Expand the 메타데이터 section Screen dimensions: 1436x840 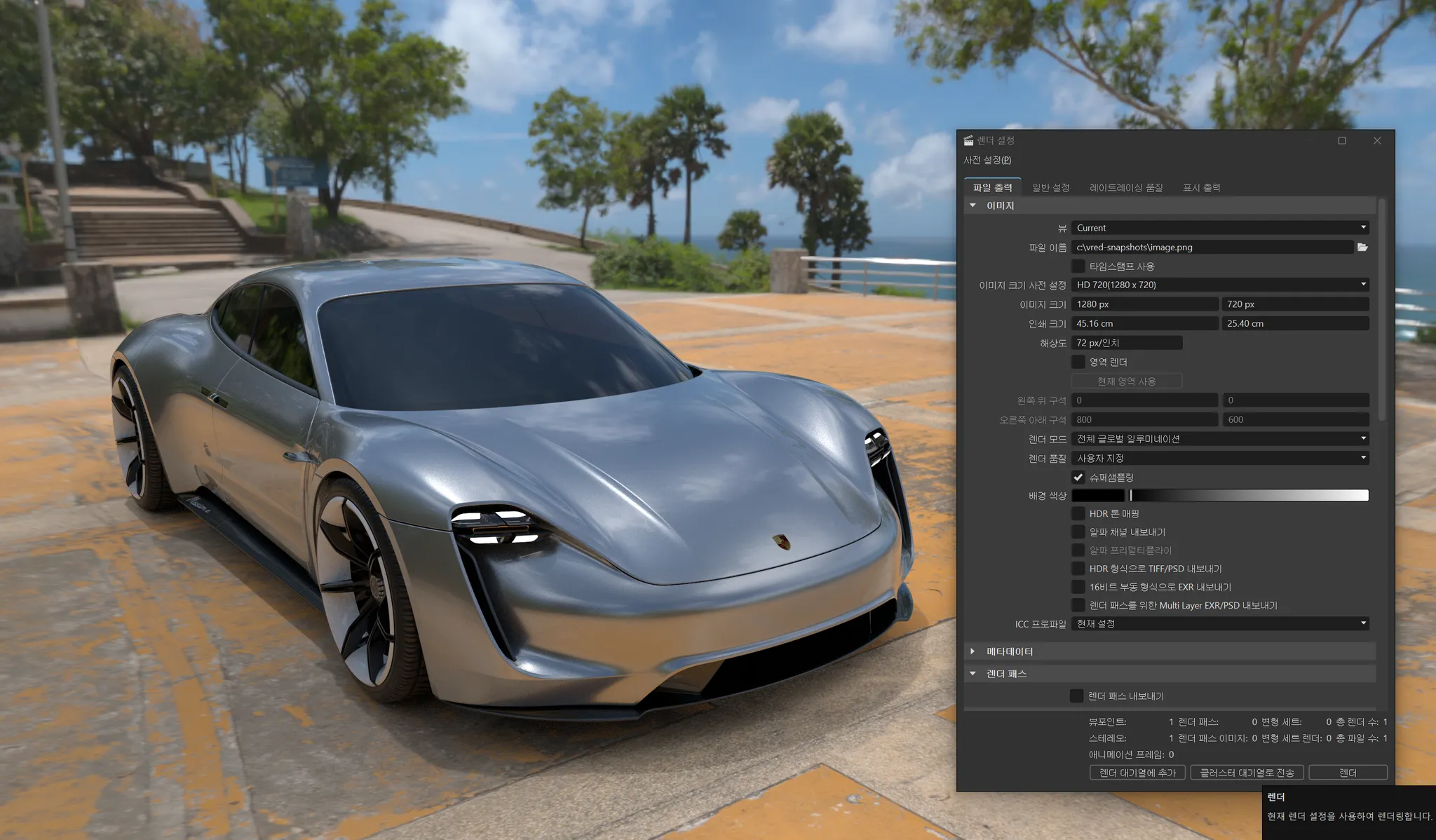[x=973, y=651]
